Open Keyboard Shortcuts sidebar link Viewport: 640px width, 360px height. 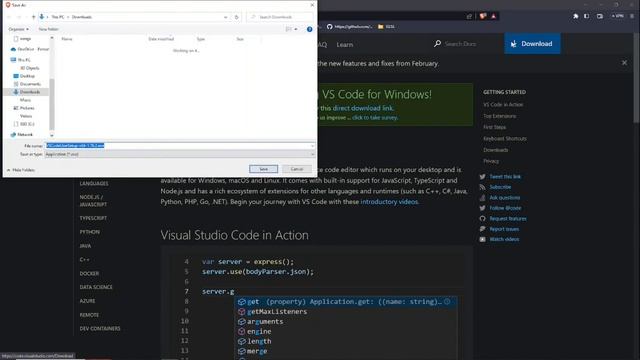(505, 139)
